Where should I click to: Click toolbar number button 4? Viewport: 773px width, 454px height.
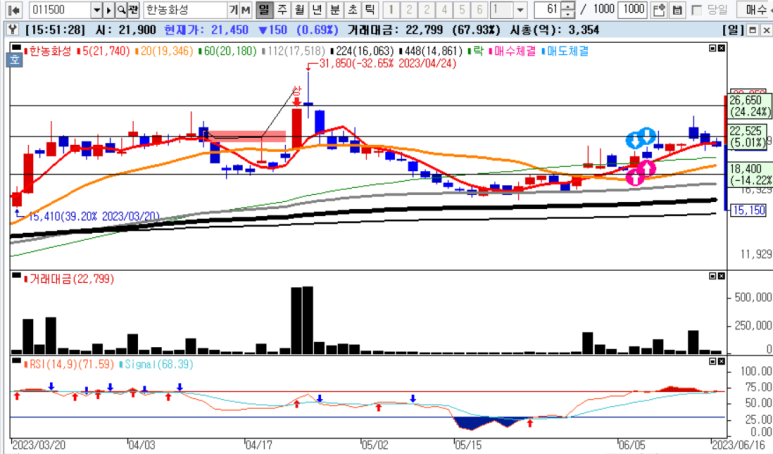click(x=444, y=9)
